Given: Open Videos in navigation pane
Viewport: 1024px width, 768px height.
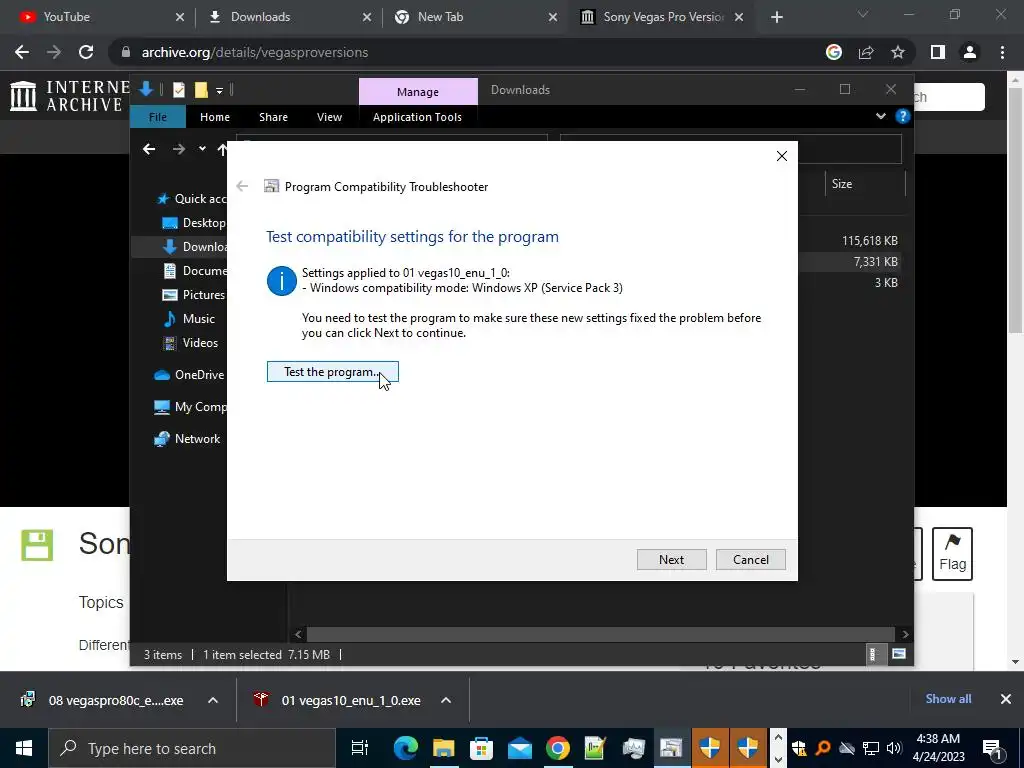Looking at the screenshot, I should [x=190, y=343].
